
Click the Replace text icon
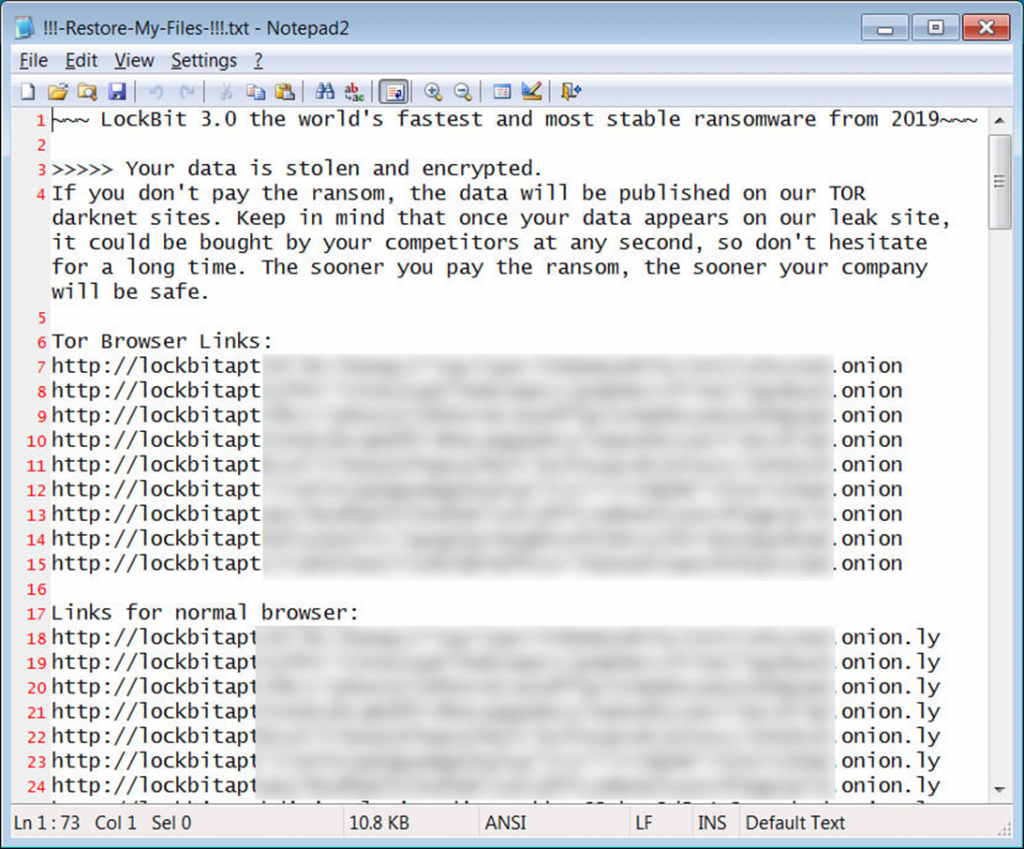click(x=353, y=92)
